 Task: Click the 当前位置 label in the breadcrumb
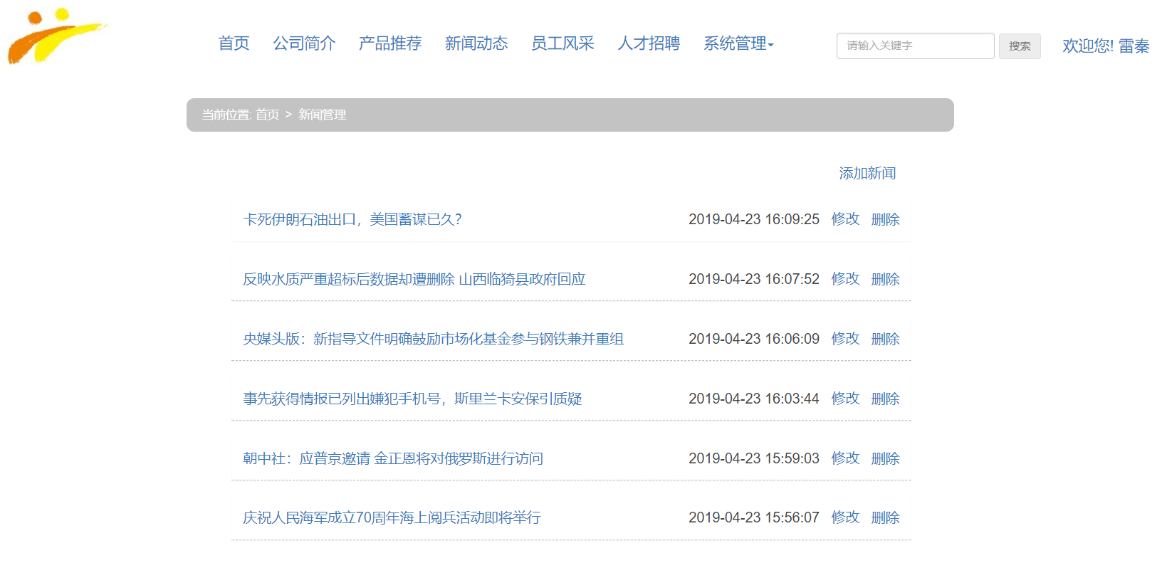(227, 115)
